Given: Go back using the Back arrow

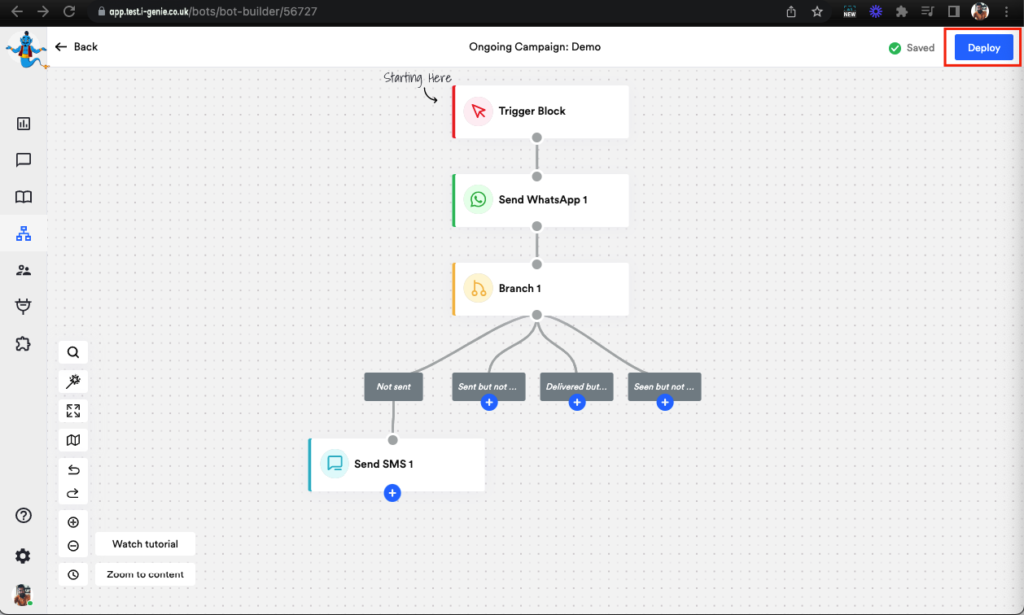Looking at the screenshot, I should [x=77, y=47].
